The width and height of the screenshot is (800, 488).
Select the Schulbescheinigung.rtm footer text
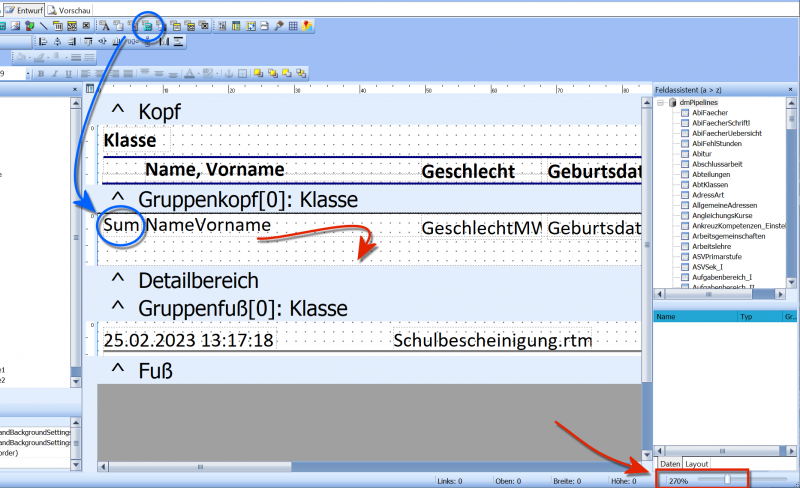492,340
